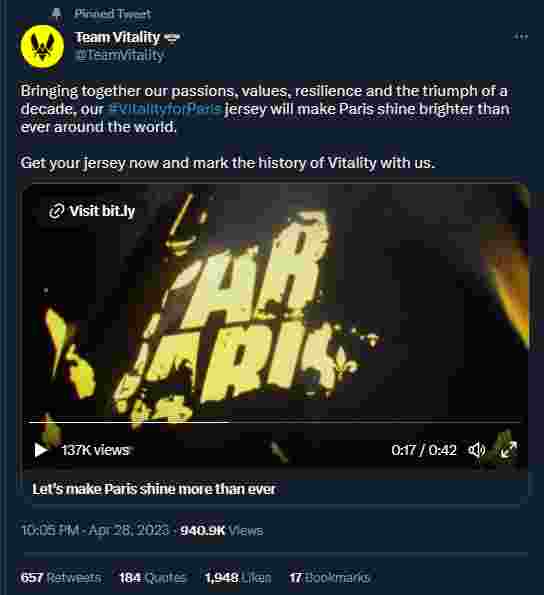
Task: Seek along the video progress bar
Action: click(x=274, y=422)
